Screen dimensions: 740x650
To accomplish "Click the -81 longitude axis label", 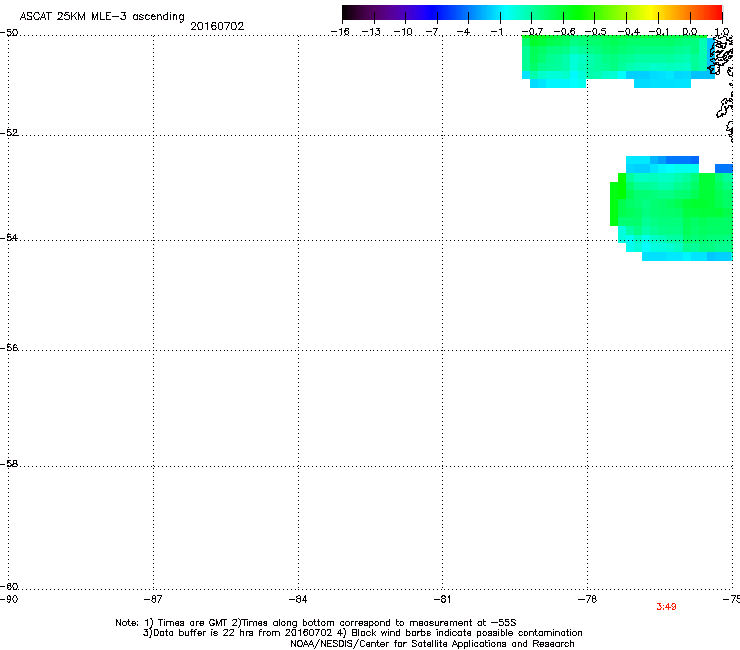I will (442, 599).
